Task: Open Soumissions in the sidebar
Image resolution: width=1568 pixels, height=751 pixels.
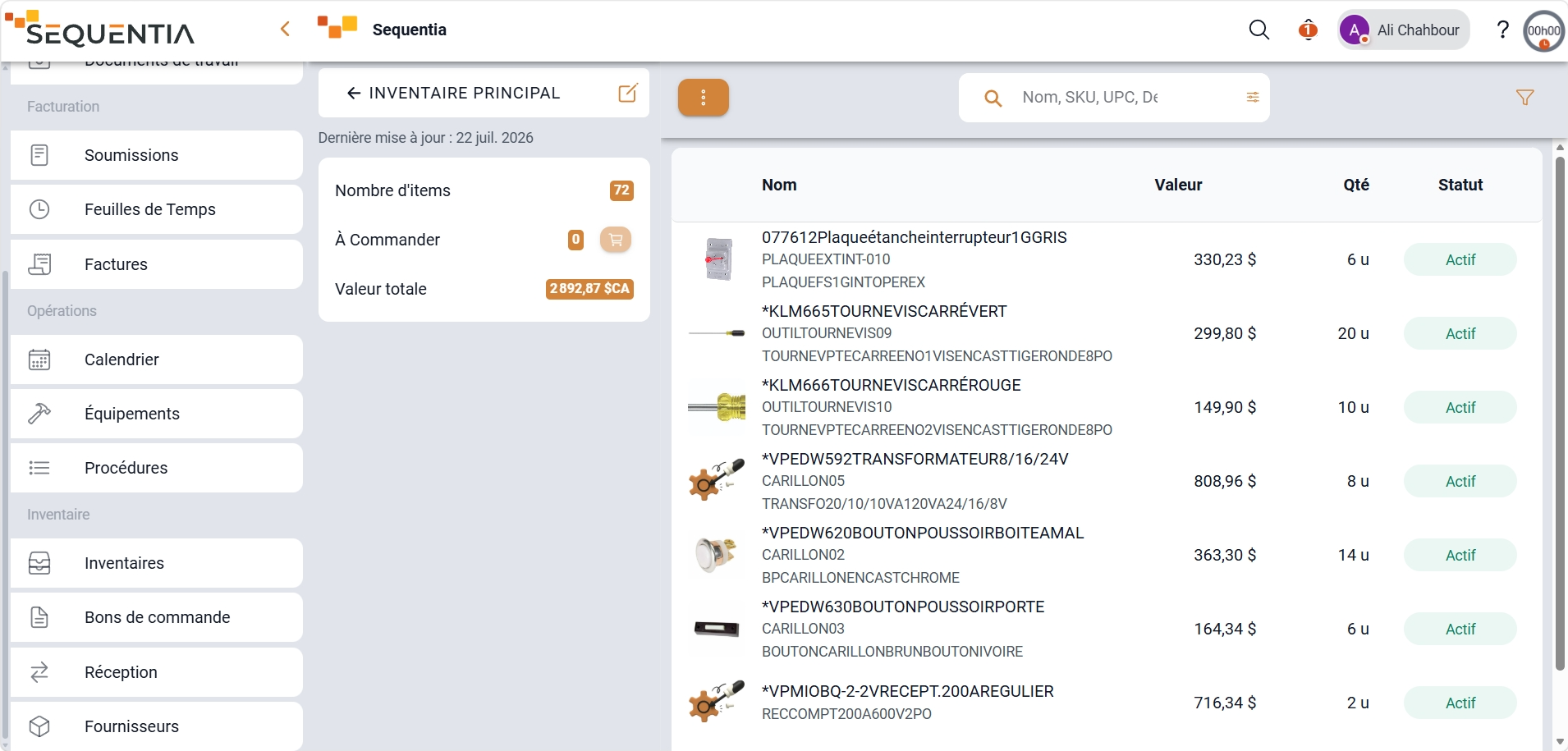Action: tap(156, 155)
